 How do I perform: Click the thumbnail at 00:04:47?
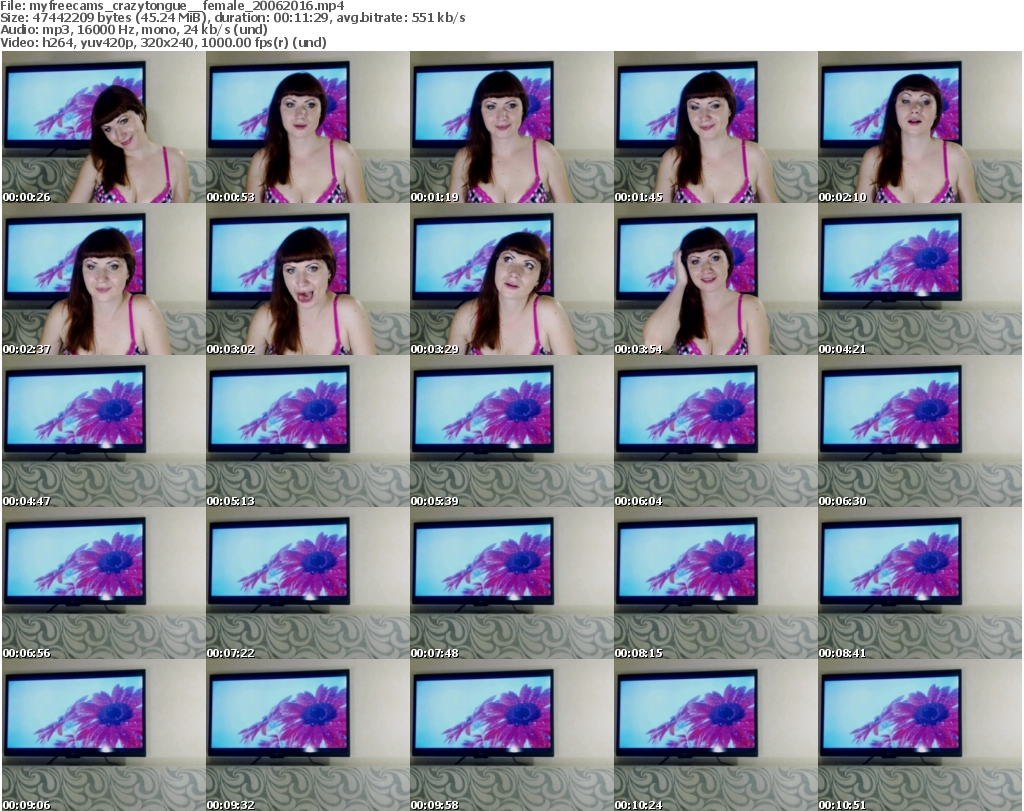point(104,432)
